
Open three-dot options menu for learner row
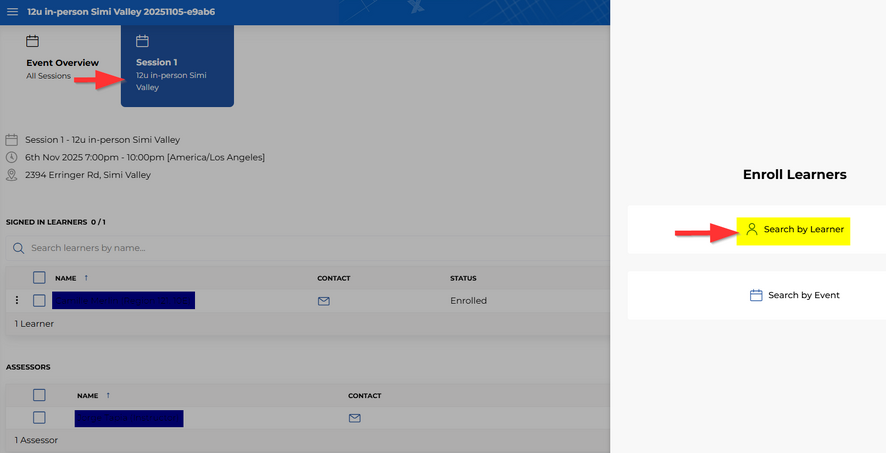click(x=16, y=300)
